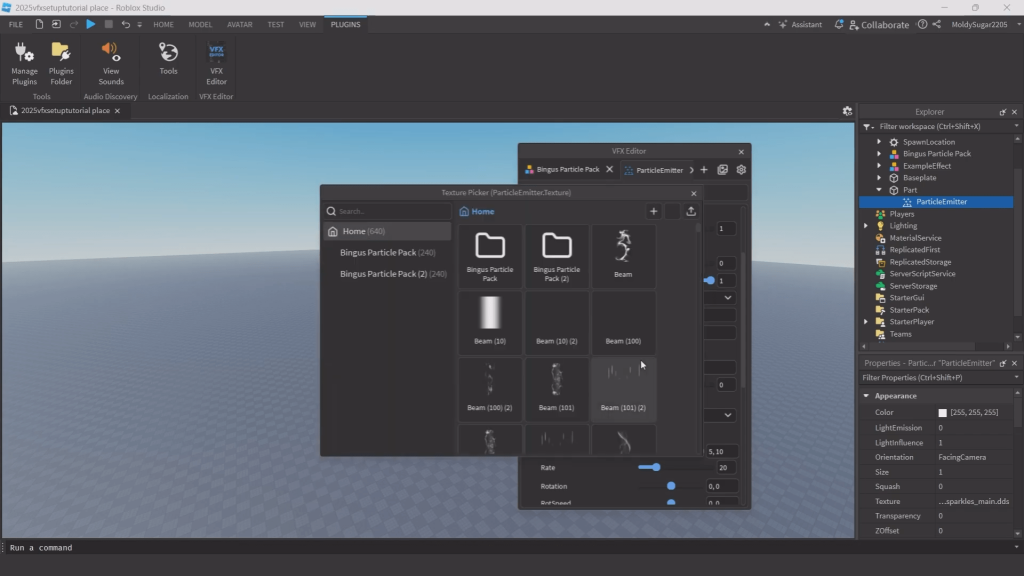
Task: Select Home (640) in Texture Picker sidebar
Action: click(x=388, y=231)
